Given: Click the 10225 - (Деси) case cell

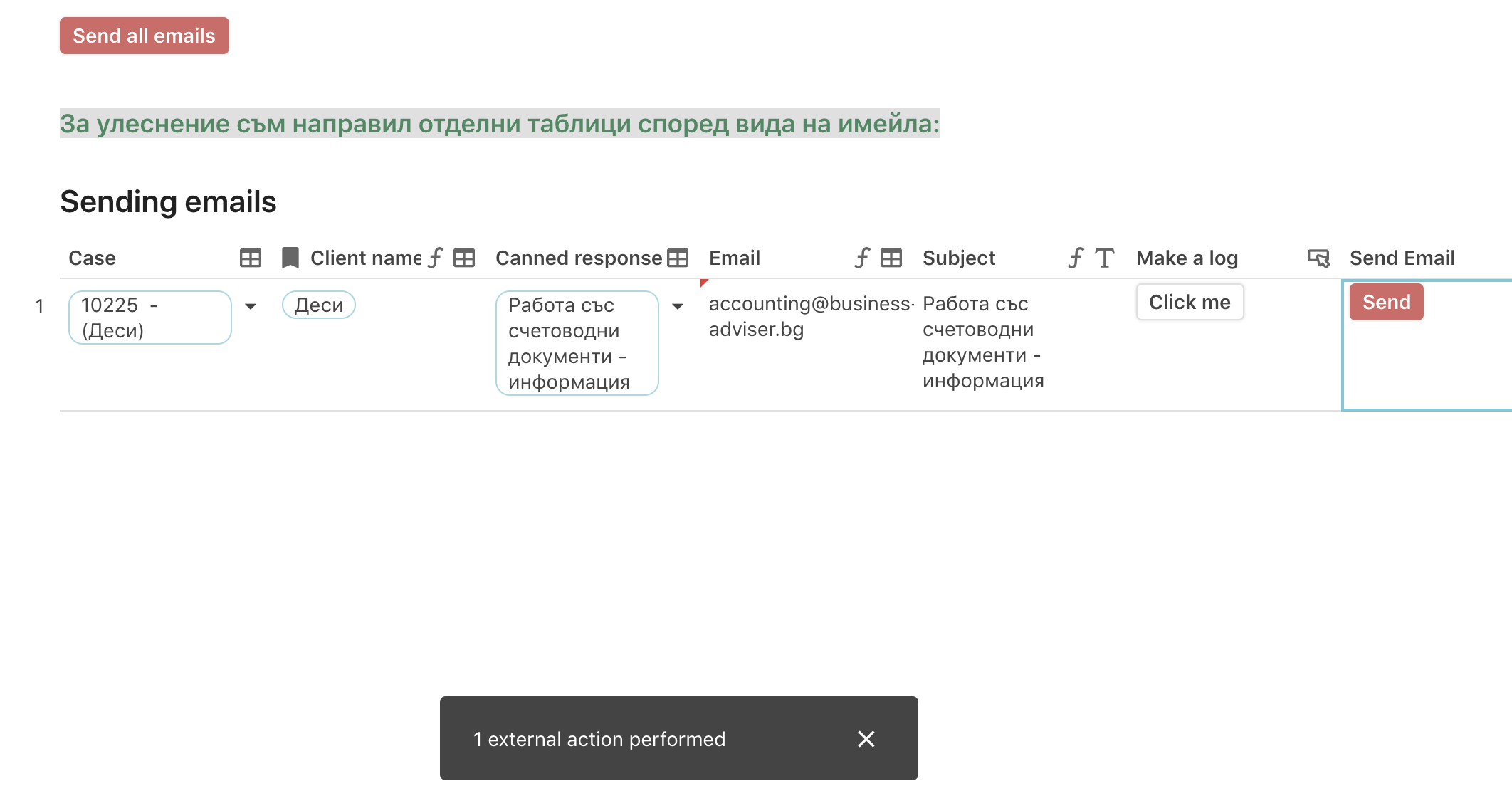Looking at the screenshot, I should tap(149, 318).
